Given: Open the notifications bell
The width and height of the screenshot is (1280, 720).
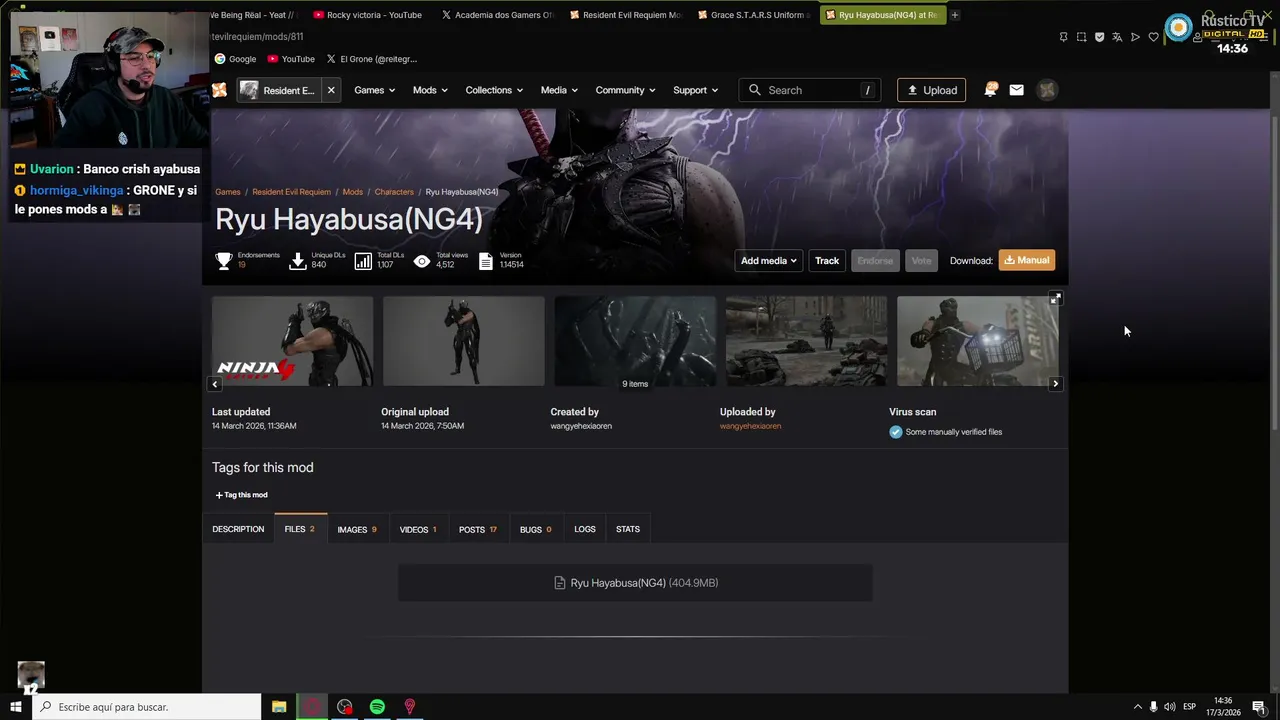Looking at the screenshot, I should pyautogui.click(x=991, y=90).
